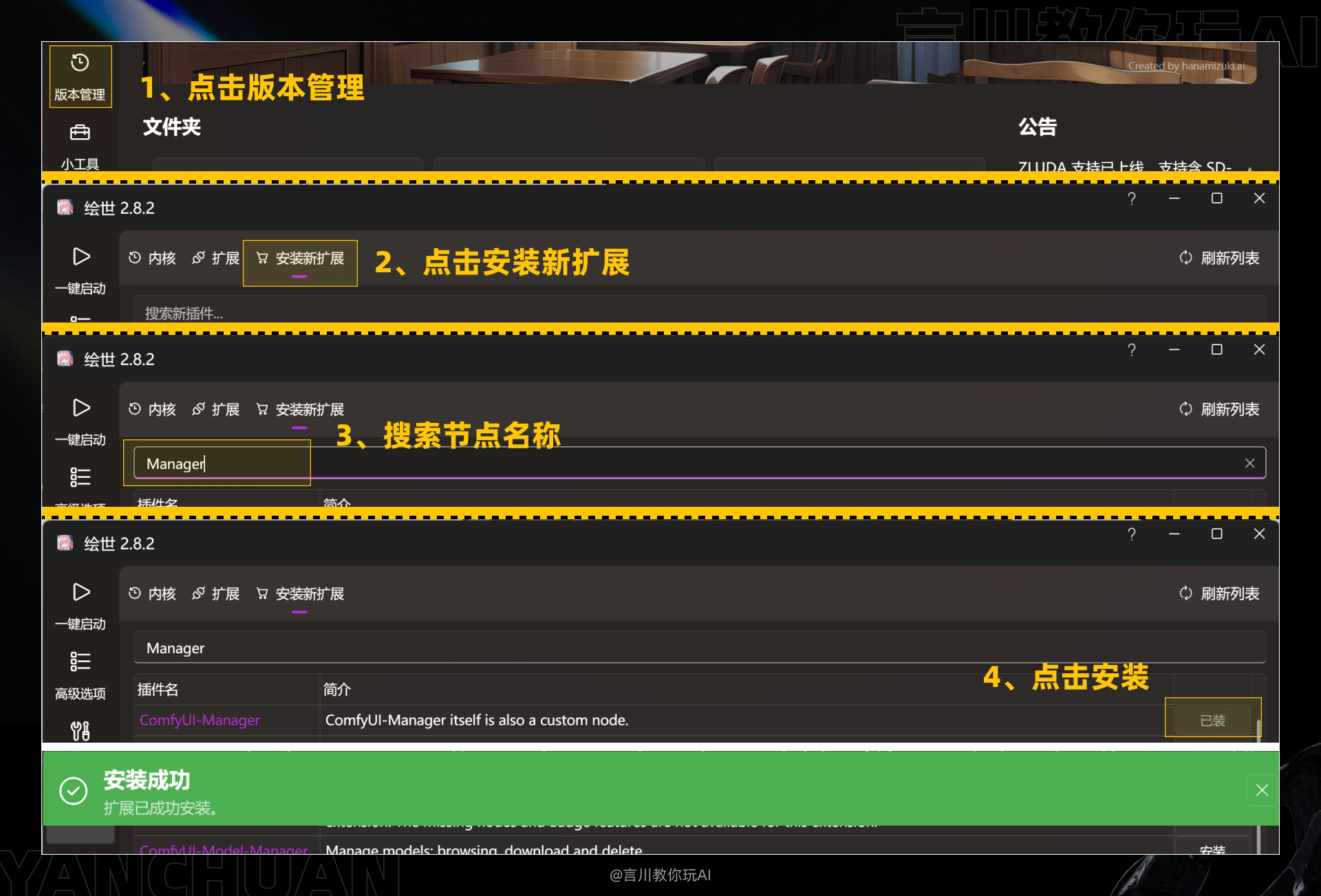This screenshot has width=1321, height=896.
Task: Click the checkmark icon in success banner
Action: (x=73, y=789)
